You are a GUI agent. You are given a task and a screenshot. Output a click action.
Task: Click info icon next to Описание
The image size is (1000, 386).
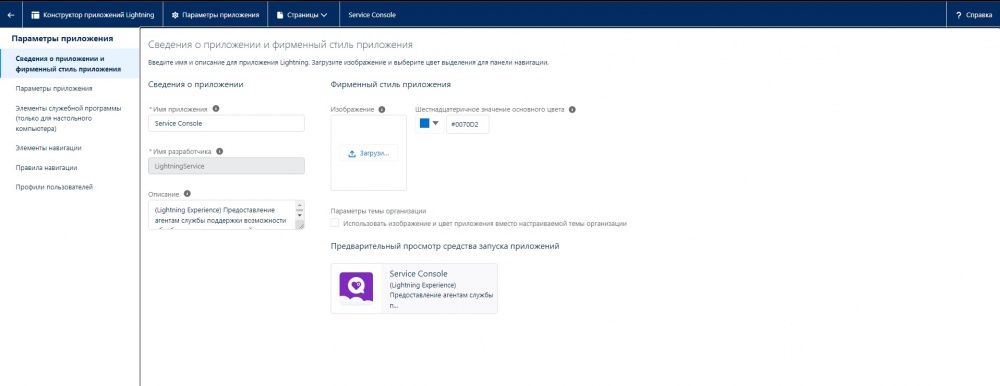point(188,194)
